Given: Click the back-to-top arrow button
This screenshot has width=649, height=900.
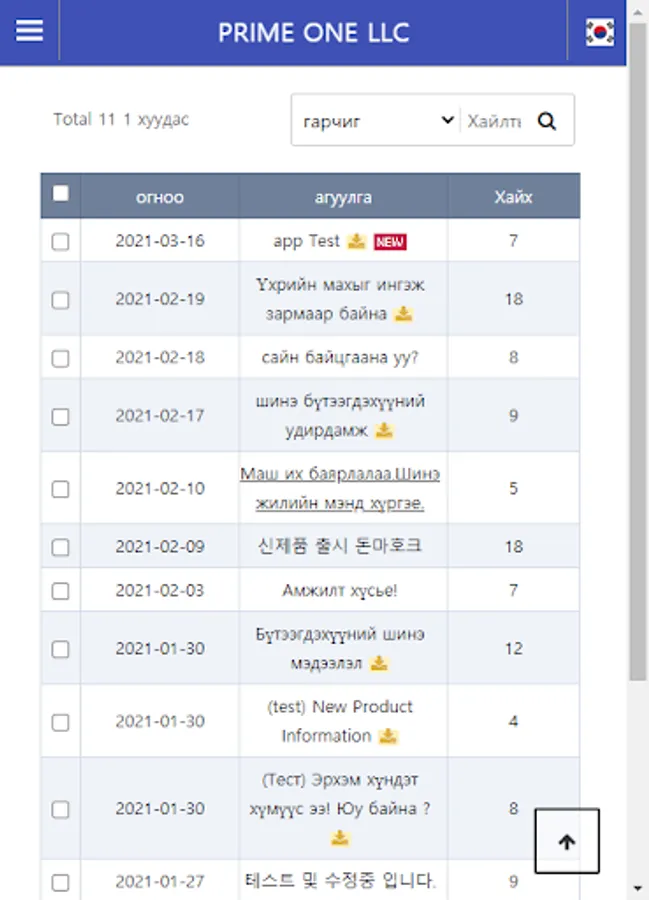Looking at the screenshot, I should click(567, 841).
